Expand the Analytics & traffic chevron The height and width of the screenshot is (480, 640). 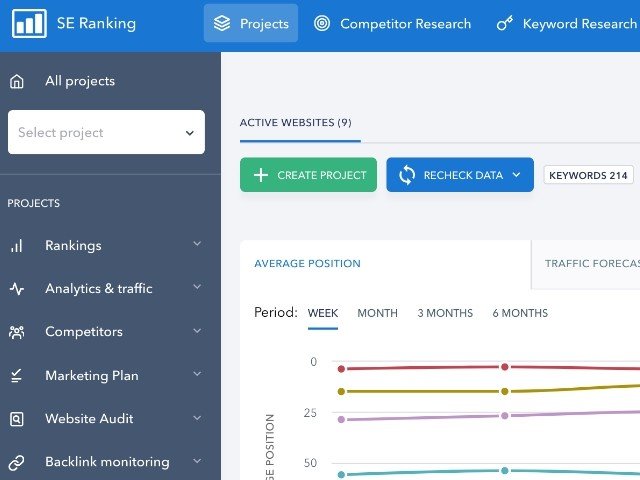click(197, 287)
